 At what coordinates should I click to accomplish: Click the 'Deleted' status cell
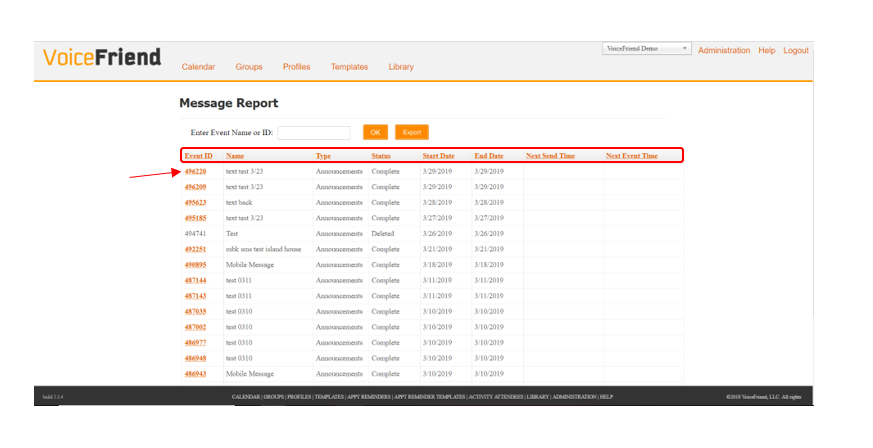click(x=382, y=234)
